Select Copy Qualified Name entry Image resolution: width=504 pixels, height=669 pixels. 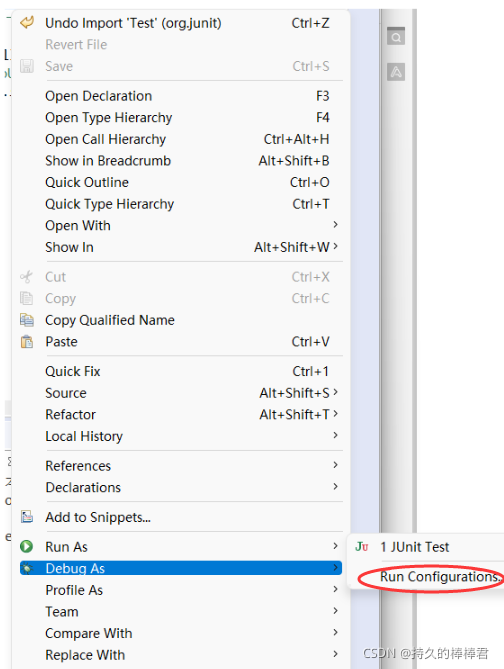110,320
